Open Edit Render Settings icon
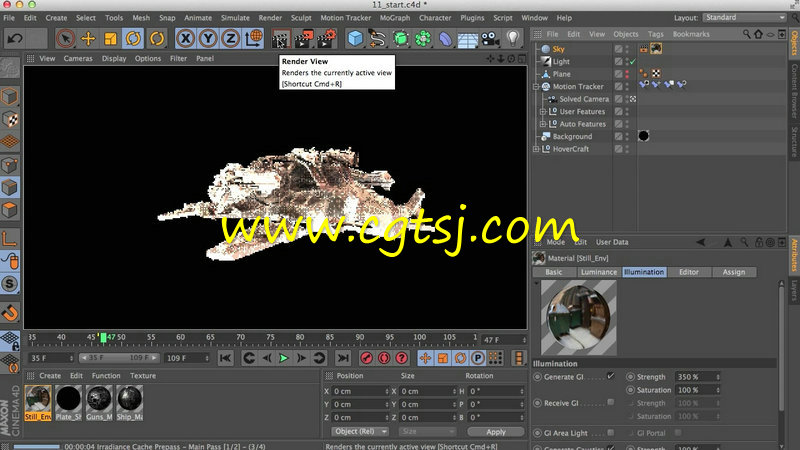The image size is (800, 450). (x=327, y=39)
